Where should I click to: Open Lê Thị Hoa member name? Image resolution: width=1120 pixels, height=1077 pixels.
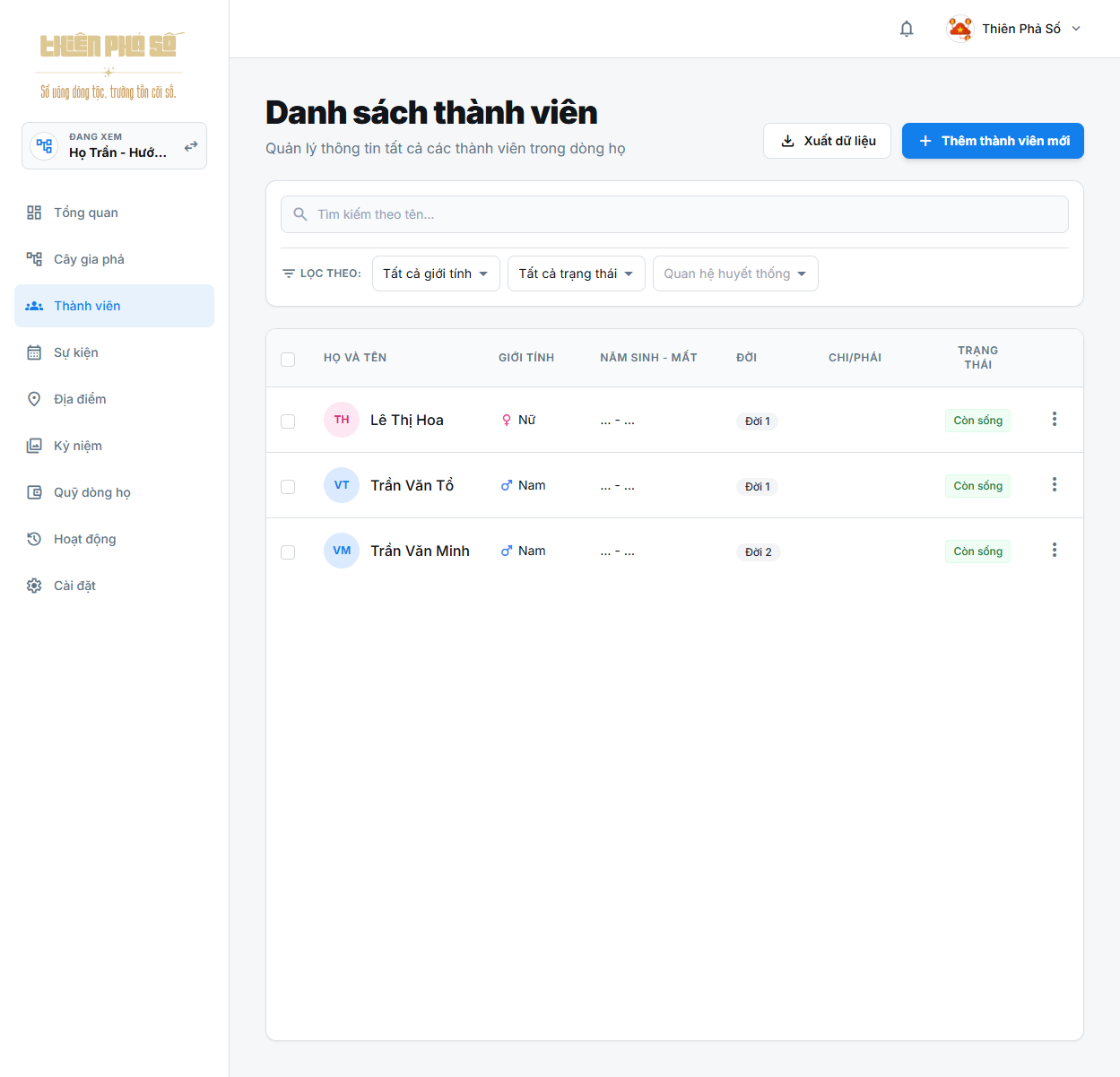click(x=407, y=420)
